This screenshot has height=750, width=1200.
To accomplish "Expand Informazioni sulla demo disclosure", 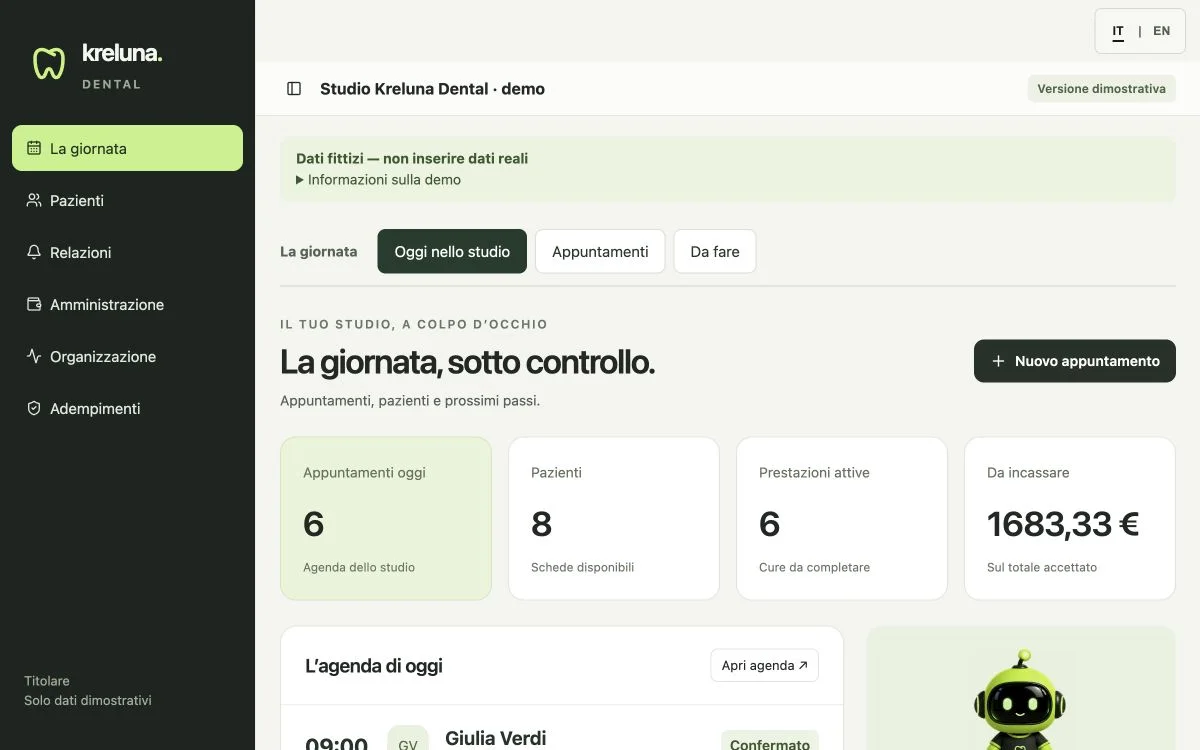I will click(x=379, y=180).
